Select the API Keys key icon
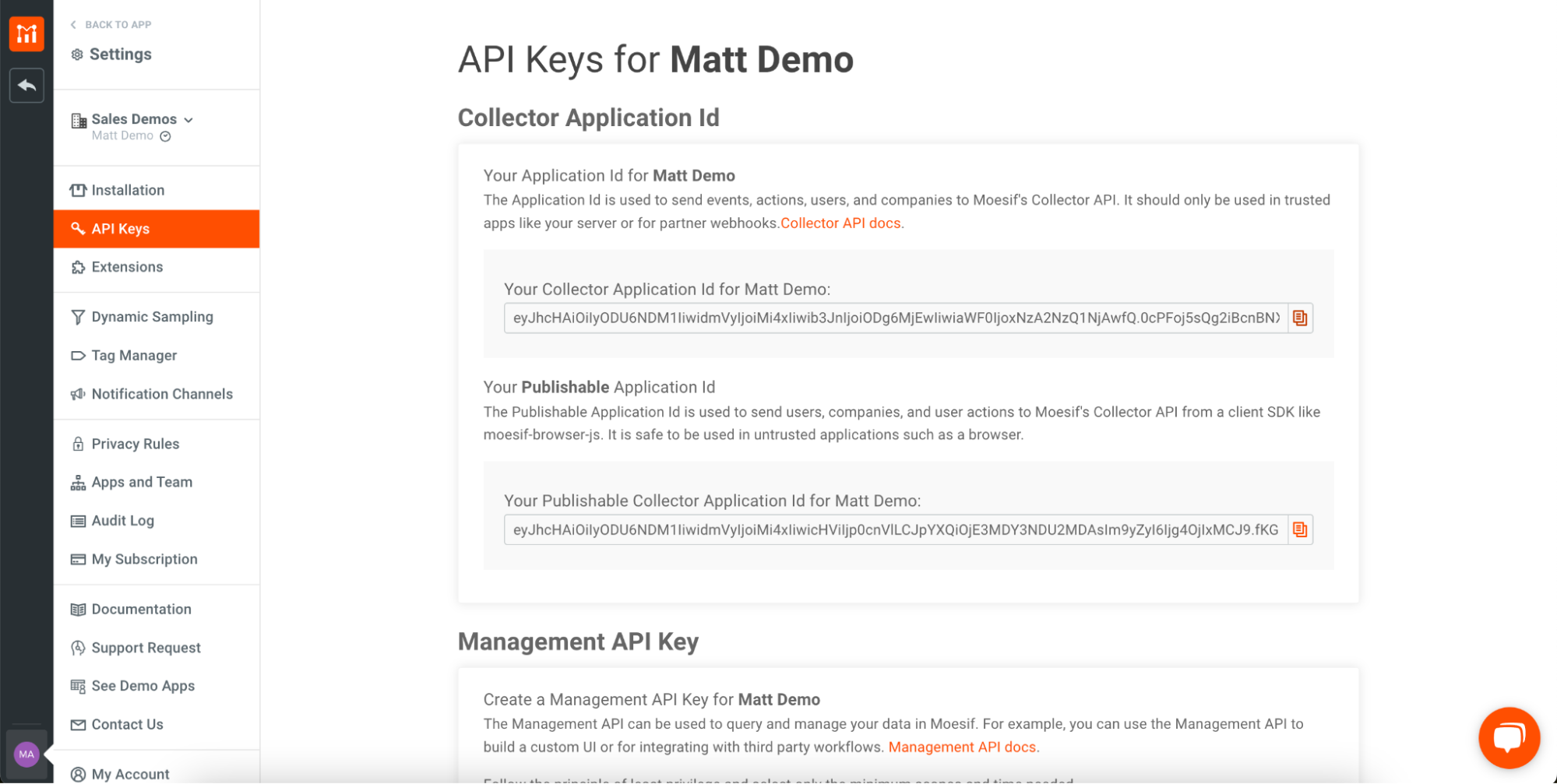Viewport: 1557px width, 784px height. (78, 228)
